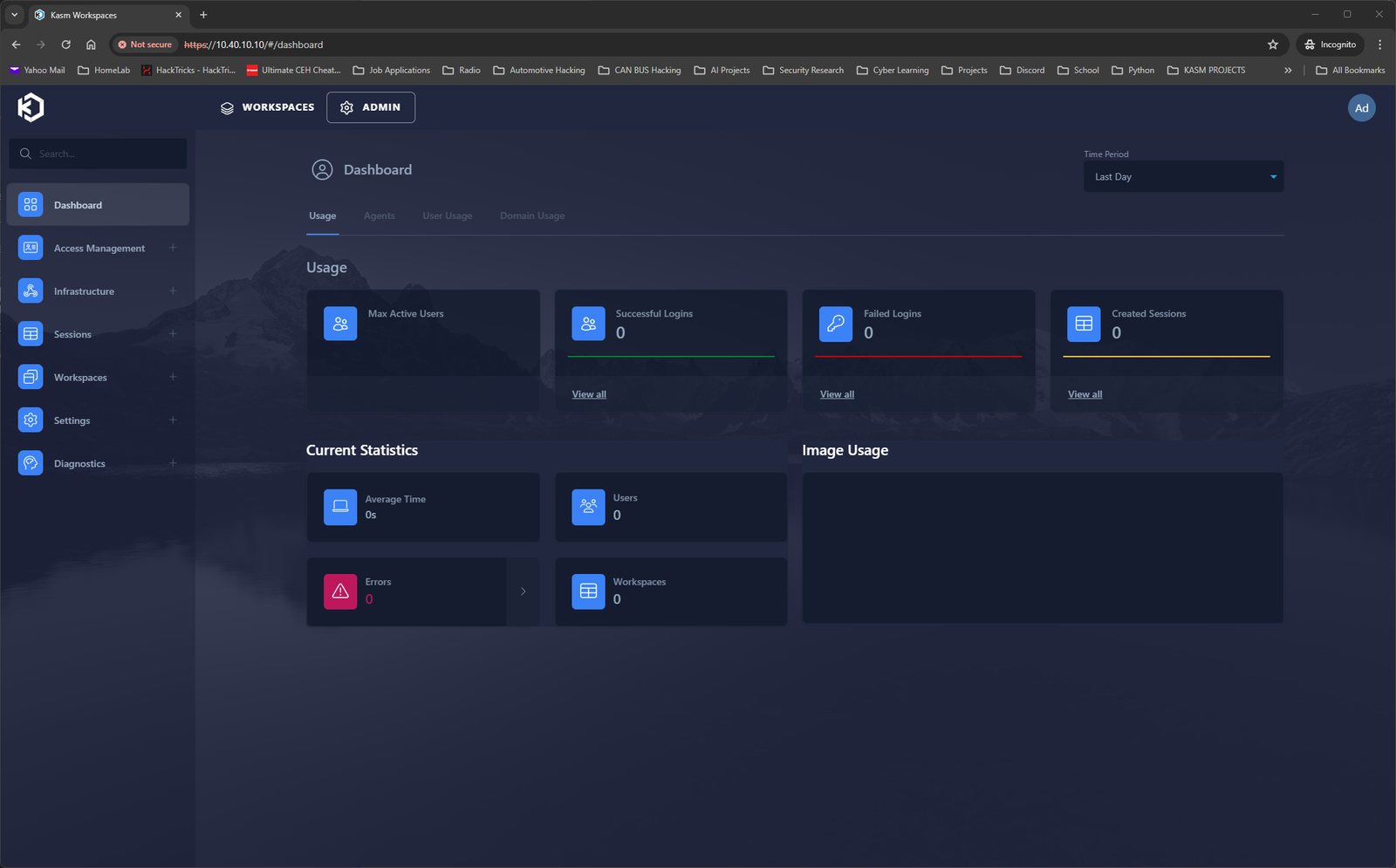Screen dimensions: 1396x868
Task: Select the Workspaces icon in sidebar
Action: (x=30, y=376)
